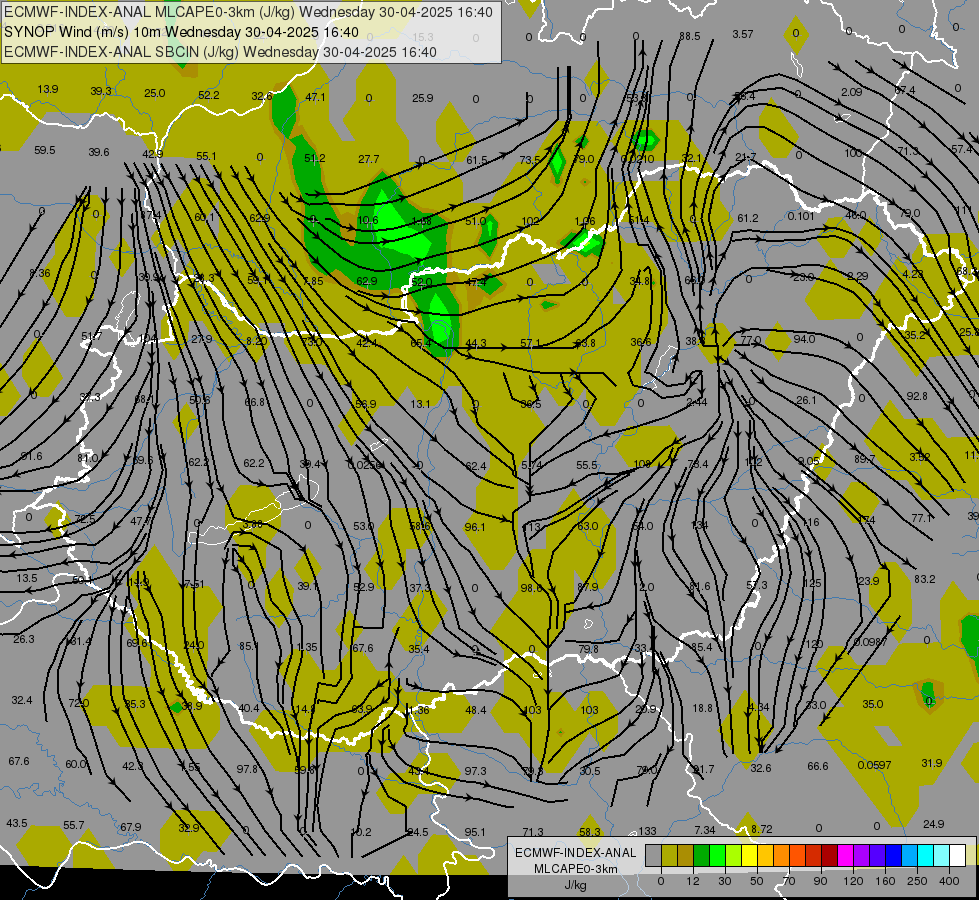This screenshot has width=979, height=900.
Task: Click the dark green legend swatch
Action: [x=701, y=856]
